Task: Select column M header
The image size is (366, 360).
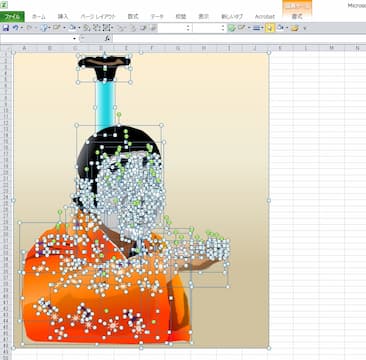Action: point(332,49)
